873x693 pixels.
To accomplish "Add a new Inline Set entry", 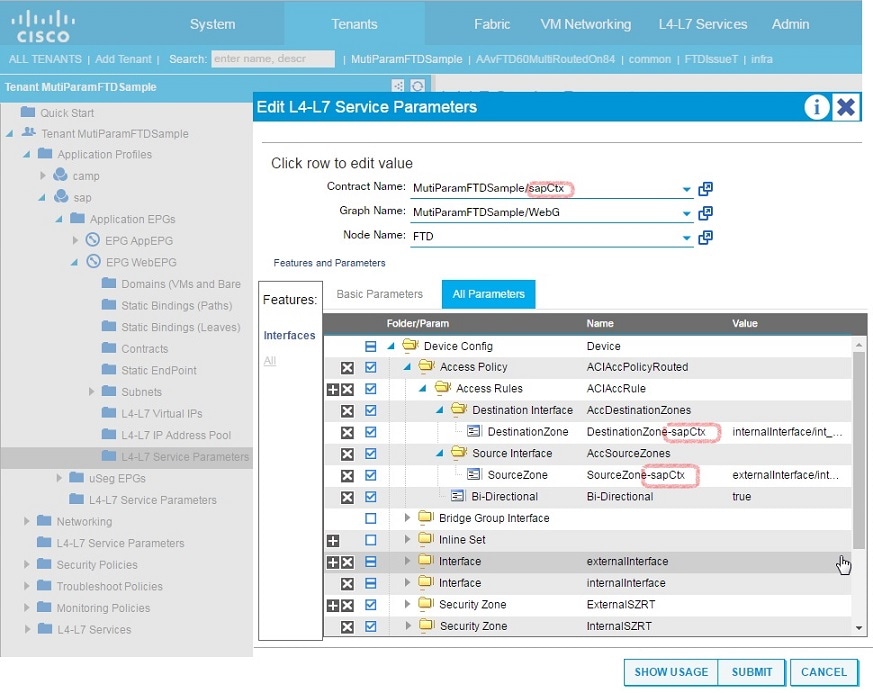I will 333,540.
